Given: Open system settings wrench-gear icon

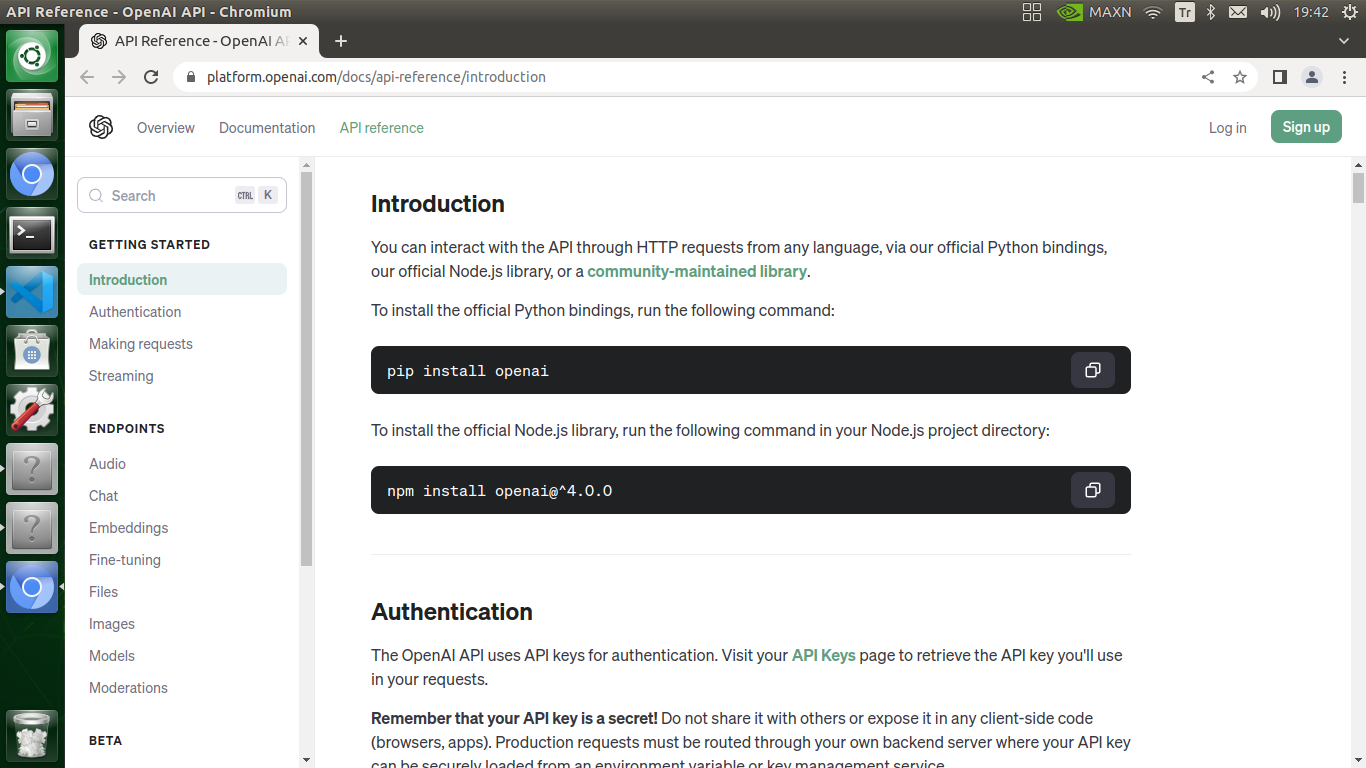Looking at the screenshot, I should pos(32,410).
